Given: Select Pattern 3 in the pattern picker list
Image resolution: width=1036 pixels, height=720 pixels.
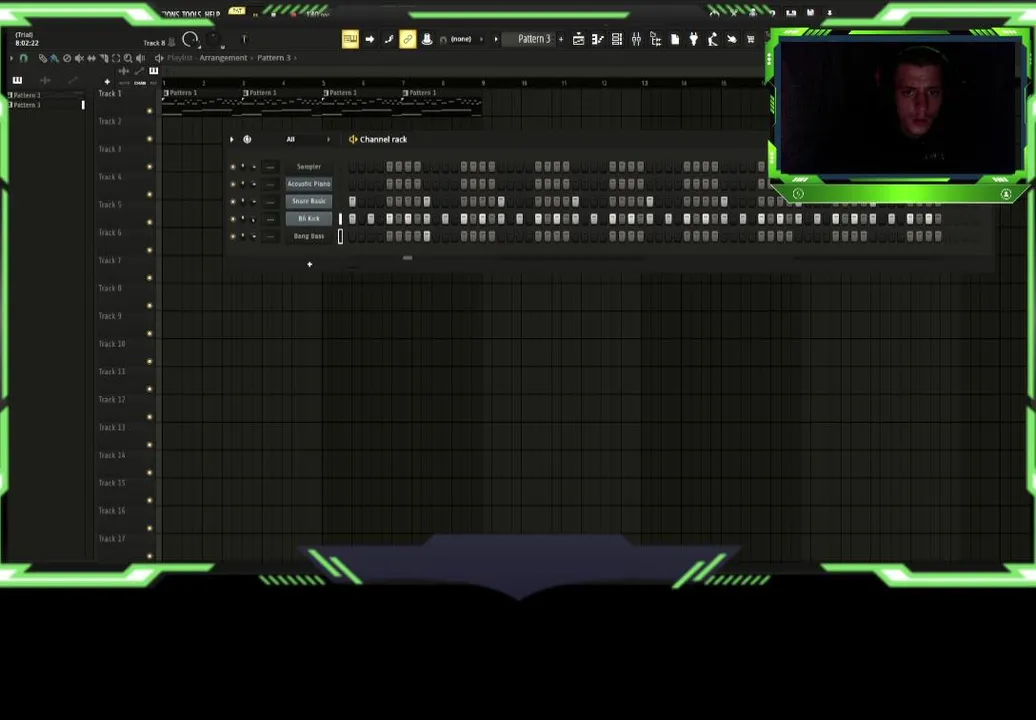Looking at the screenshot, I should [26, 105].
